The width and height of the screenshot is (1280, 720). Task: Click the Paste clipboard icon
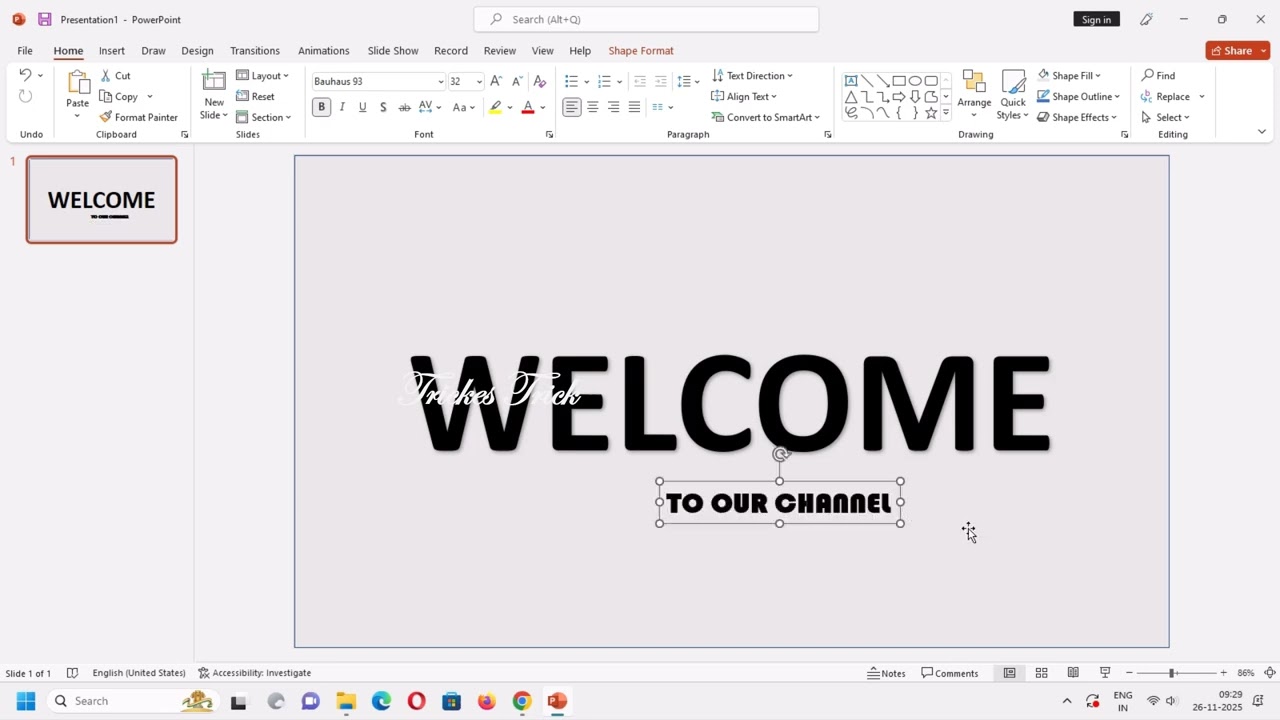[x=77, y=83]
